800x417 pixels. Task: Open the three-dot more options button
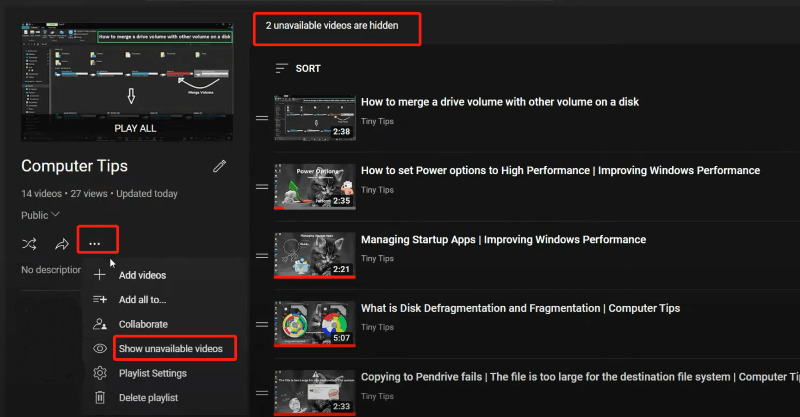point(95,243)
